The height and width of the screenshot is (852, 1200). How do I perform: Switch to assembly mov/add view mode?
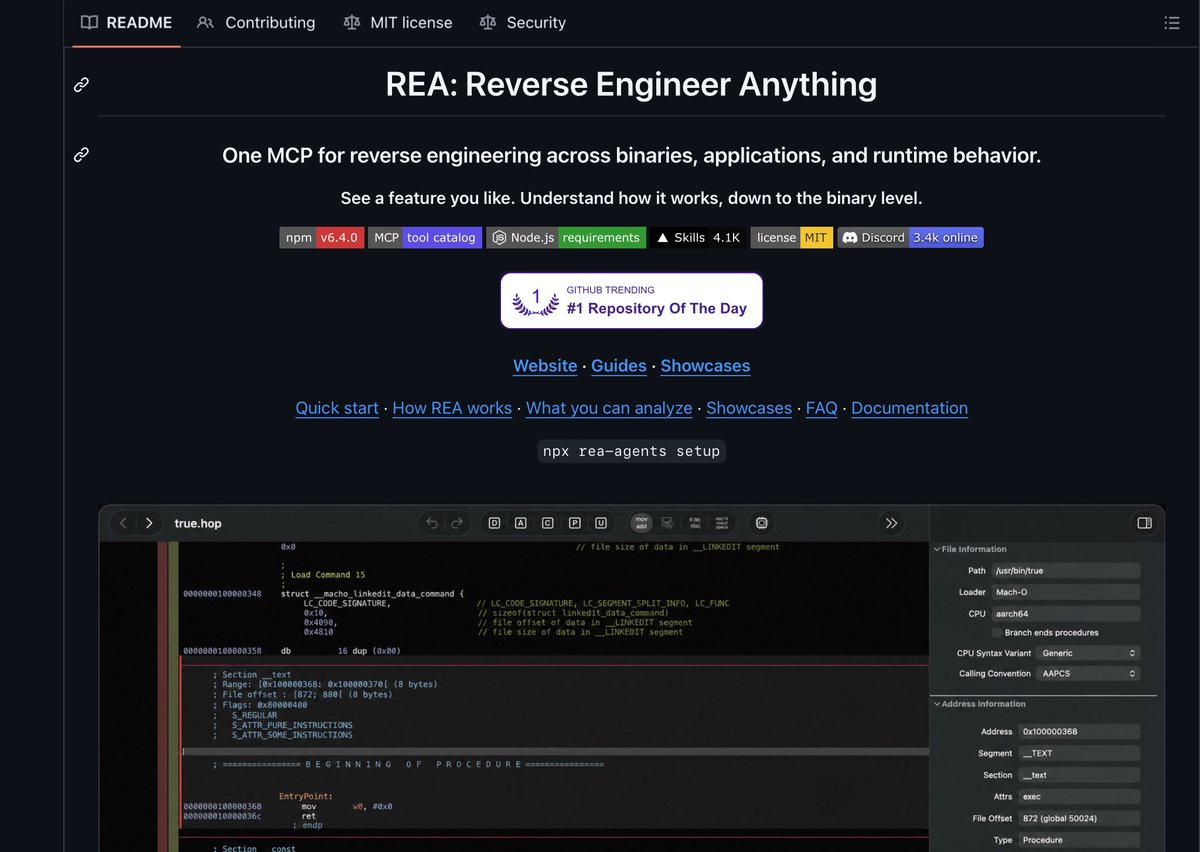point(641,523)
